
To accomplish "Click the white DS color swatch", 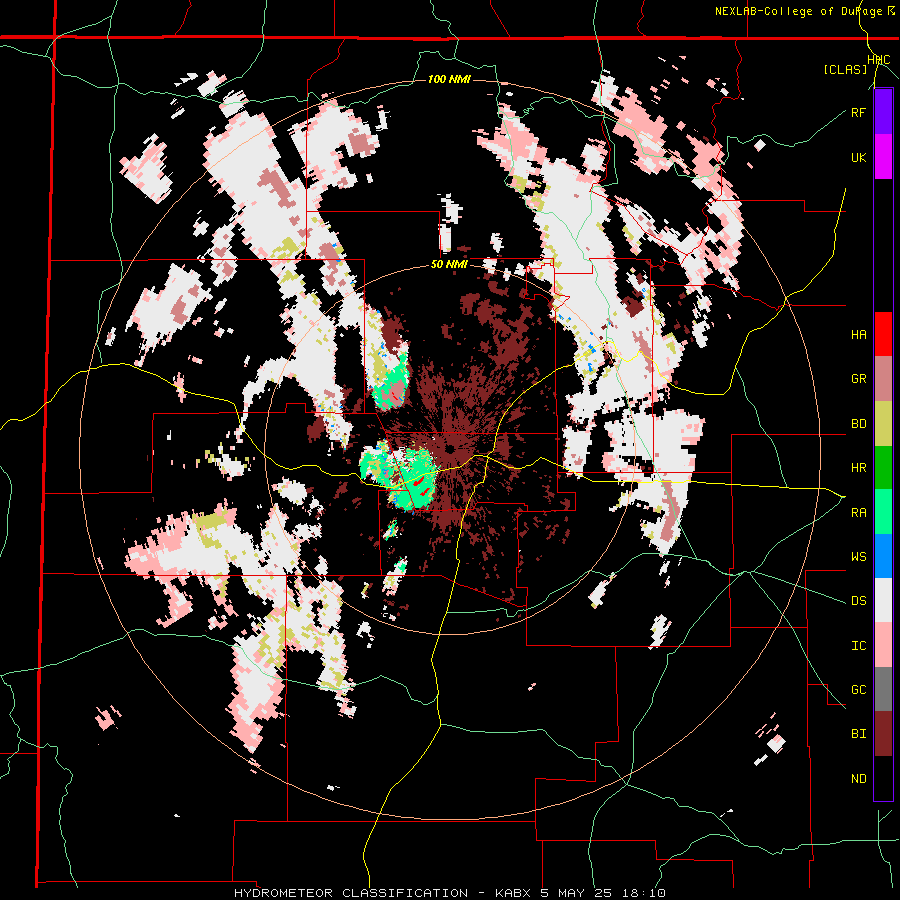I will point(883,600).
